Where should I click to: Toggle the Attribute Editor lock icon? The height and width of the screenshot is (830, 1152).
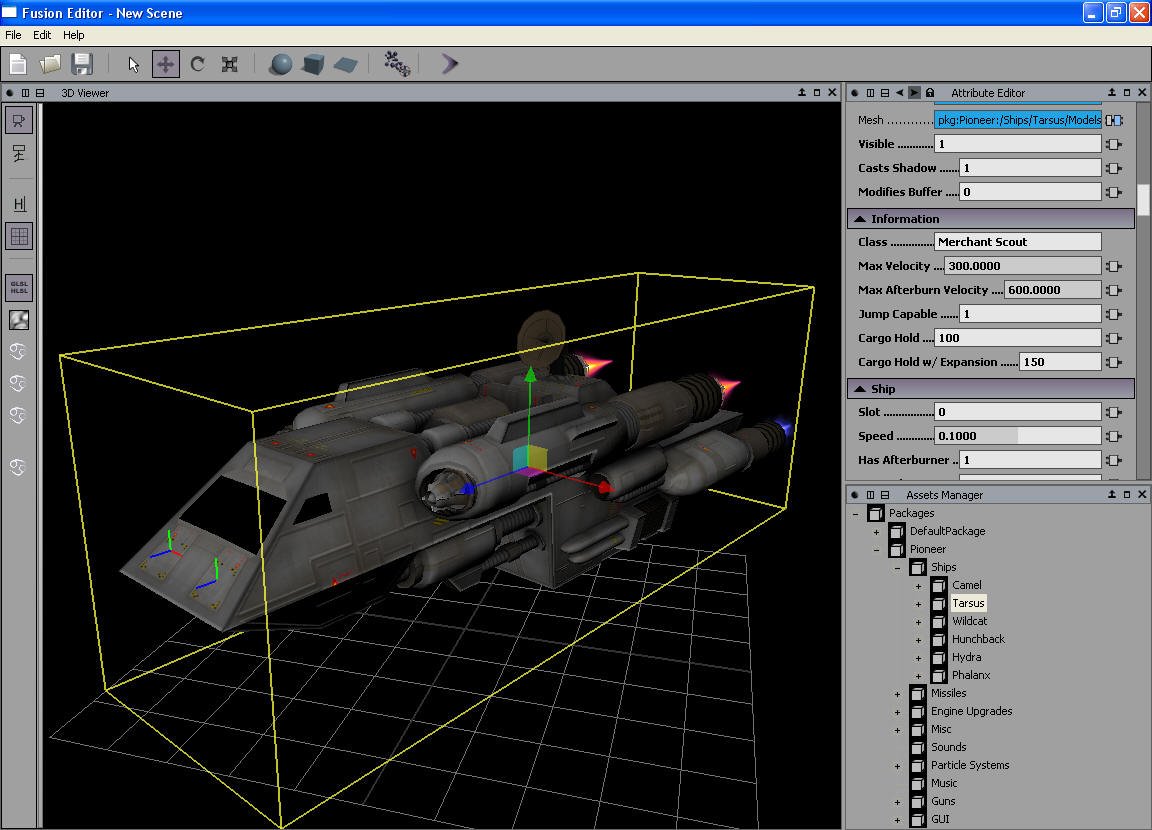coord(930,93)
